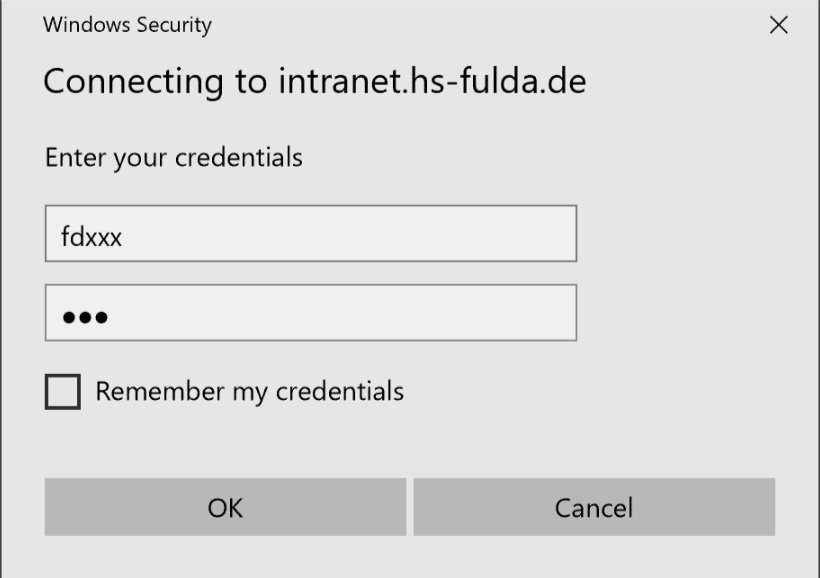Focus the masked password field
Viewport: 820px width, 578px height.
(x=310, y=313)
